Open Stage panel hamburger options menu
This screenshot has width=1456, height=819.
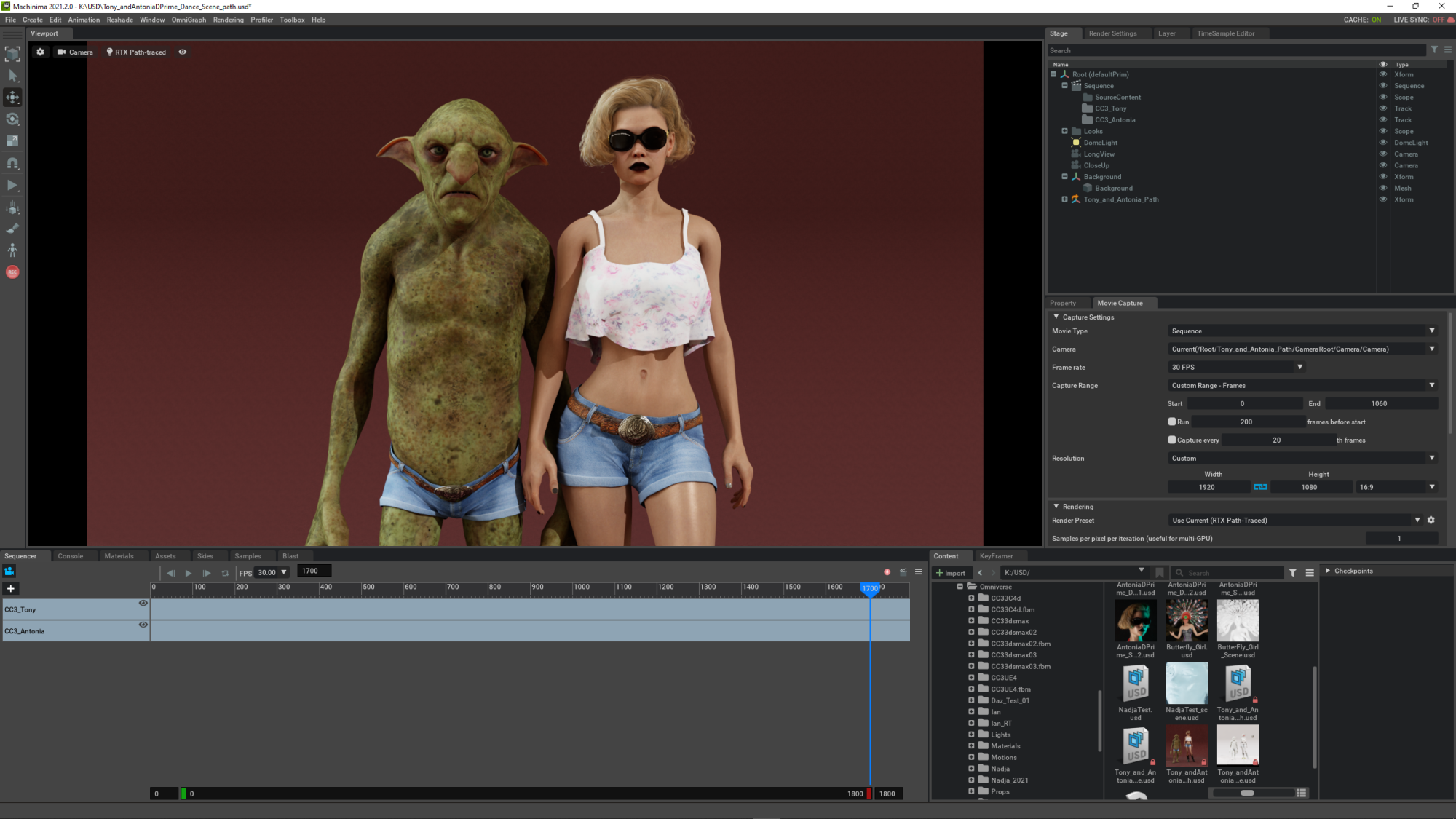click(1448, 50)
